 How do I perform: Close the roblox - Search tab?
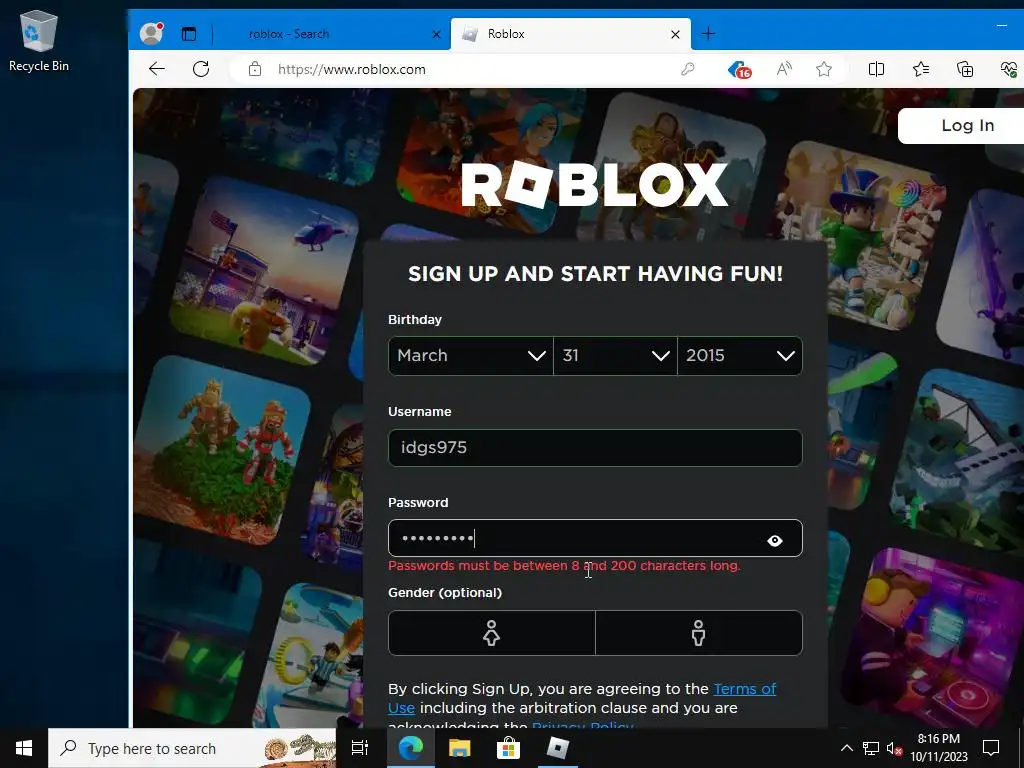point(436,34)
